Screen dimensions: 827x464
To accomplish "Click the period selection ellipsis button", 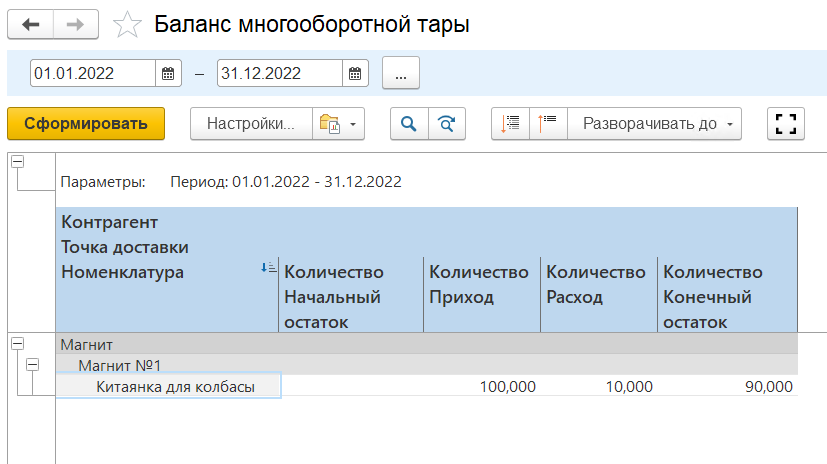I will pos(400,73).
